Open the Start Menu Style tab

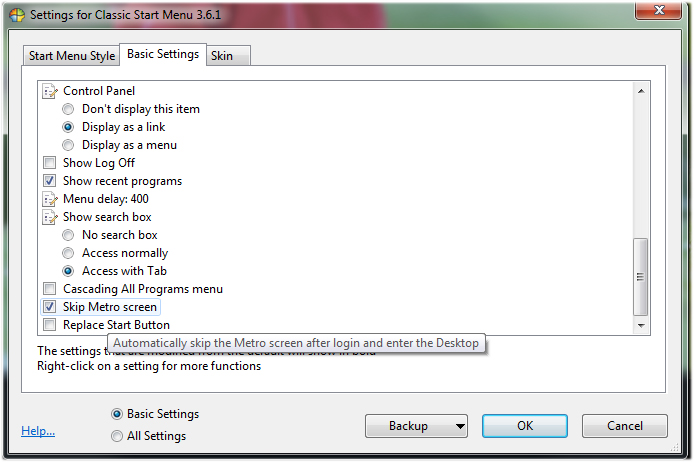coord(72,56)
